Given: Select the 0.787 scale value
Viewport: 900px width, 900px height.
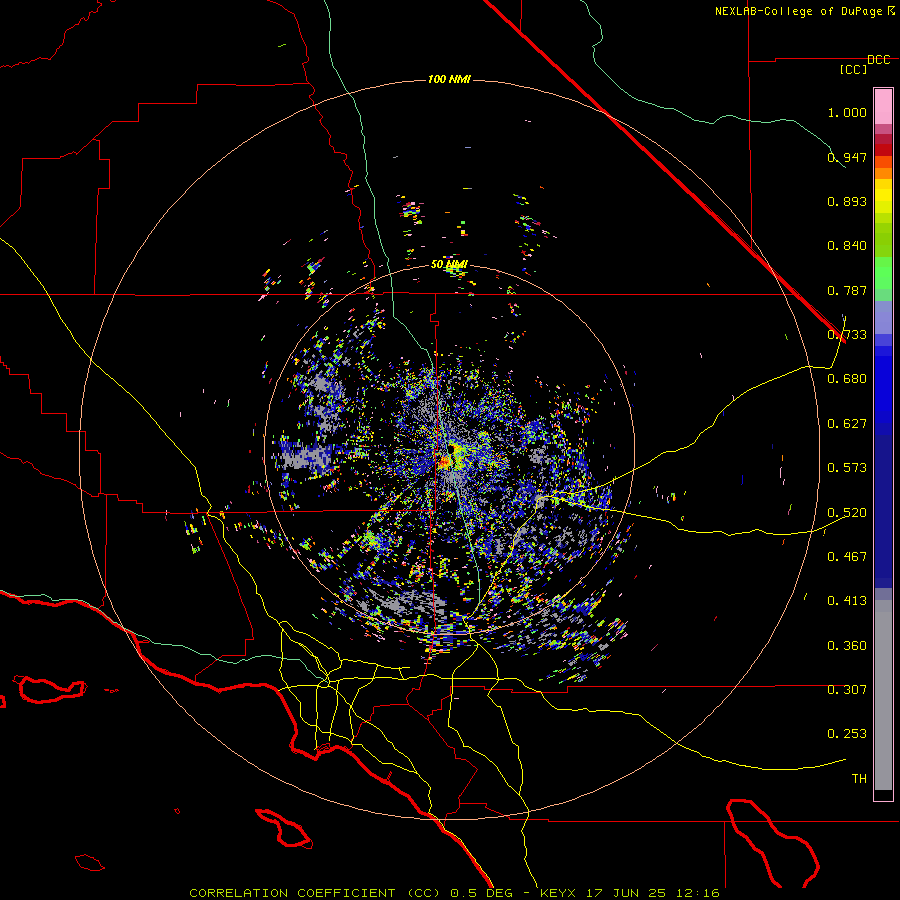Looking at the screenshot, I should [847, 290].
